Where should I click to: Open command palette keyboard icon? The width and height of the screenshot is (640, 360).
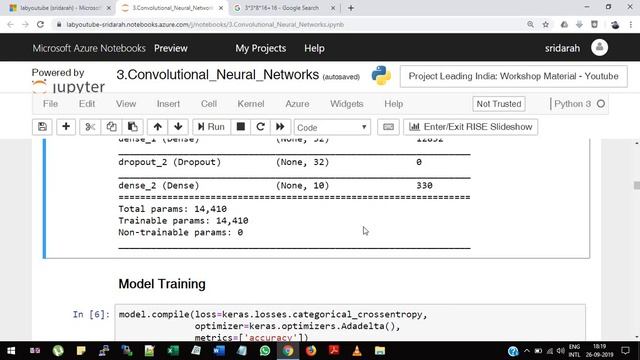point(388,127)
